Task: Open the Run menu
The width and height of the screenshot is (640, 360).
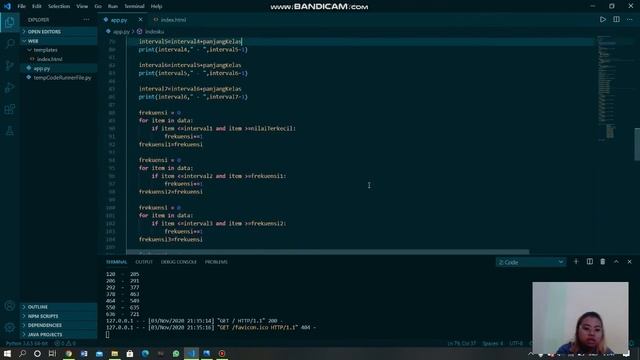Action: [x=113, y=6]
